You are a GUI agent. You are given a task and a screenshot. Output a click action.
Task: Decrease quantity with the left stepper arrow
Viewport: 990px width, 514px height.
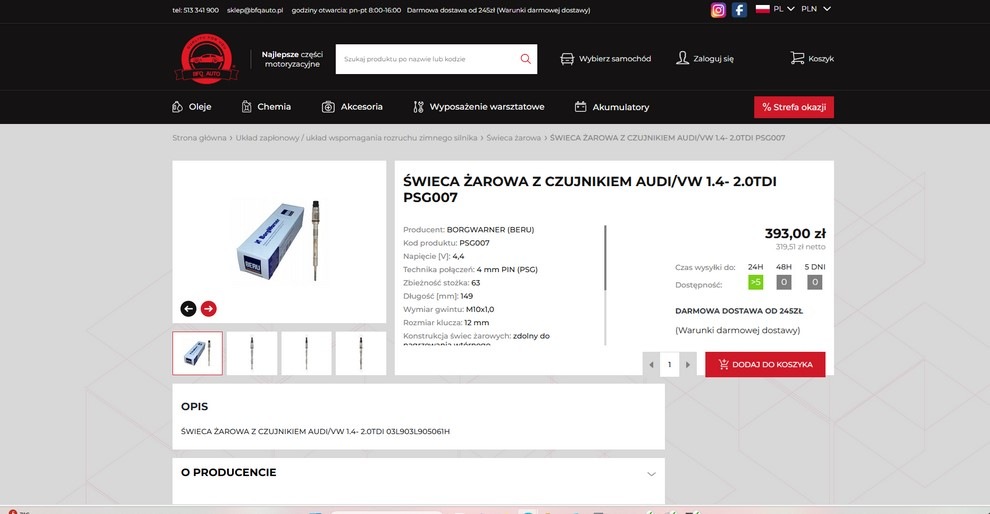click(x=651, y=364)
